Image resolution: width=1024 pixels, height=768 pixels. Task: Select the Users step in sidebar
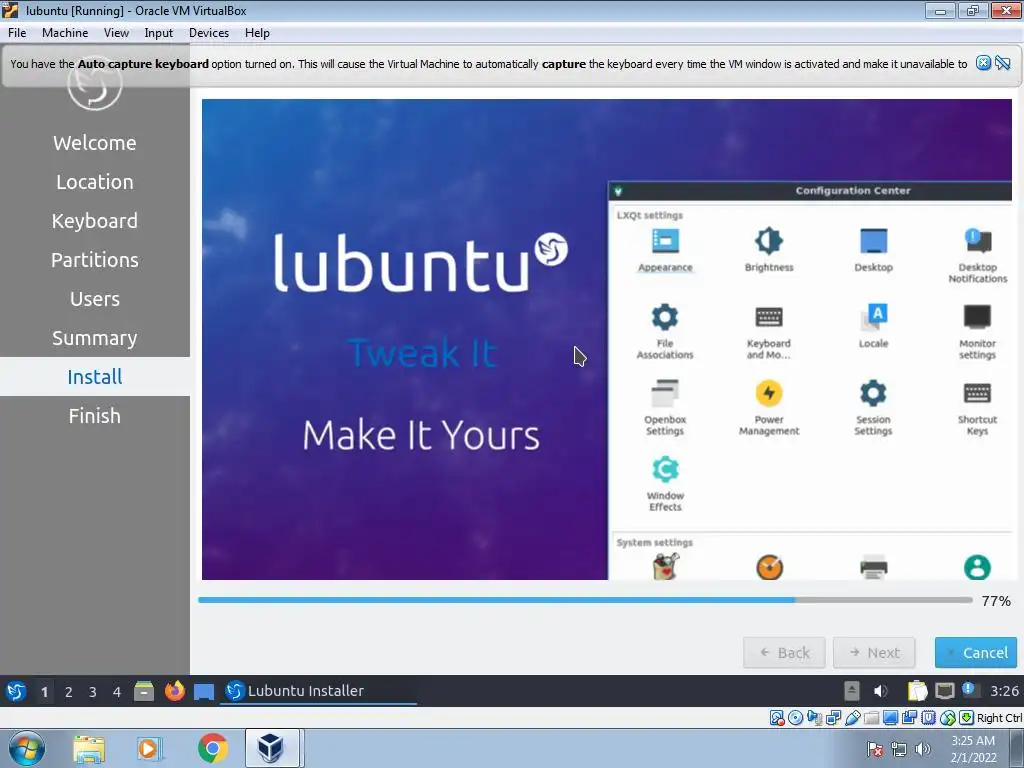tap(95, 299)
